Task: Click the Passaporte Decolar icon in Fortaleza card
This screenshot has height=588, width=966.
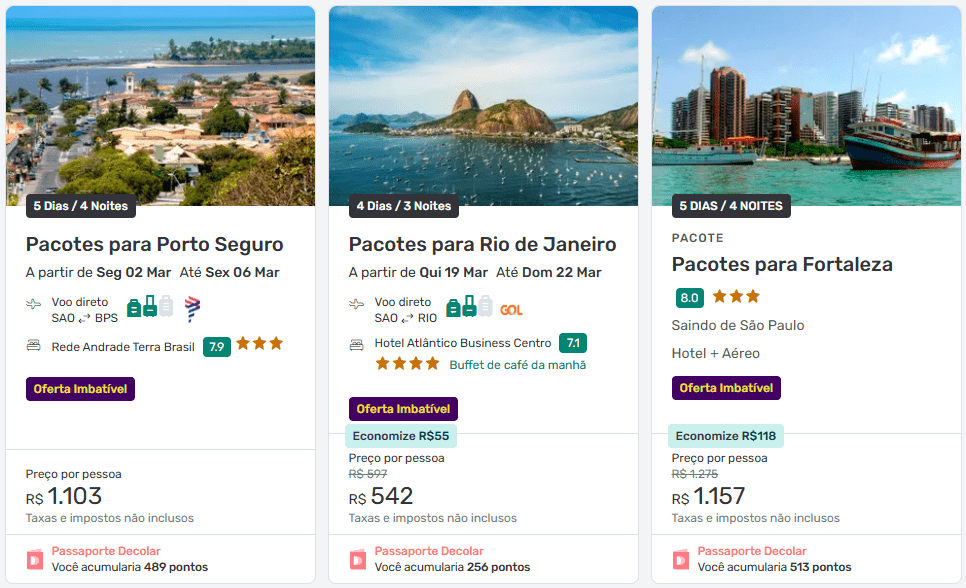Action: click(681, 559)
